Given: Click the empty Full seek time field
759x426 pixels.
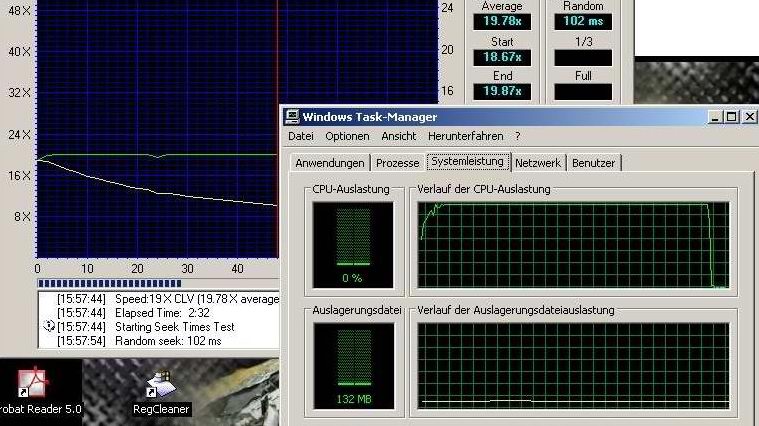Looking at the screenshot, I should [583, 91].
